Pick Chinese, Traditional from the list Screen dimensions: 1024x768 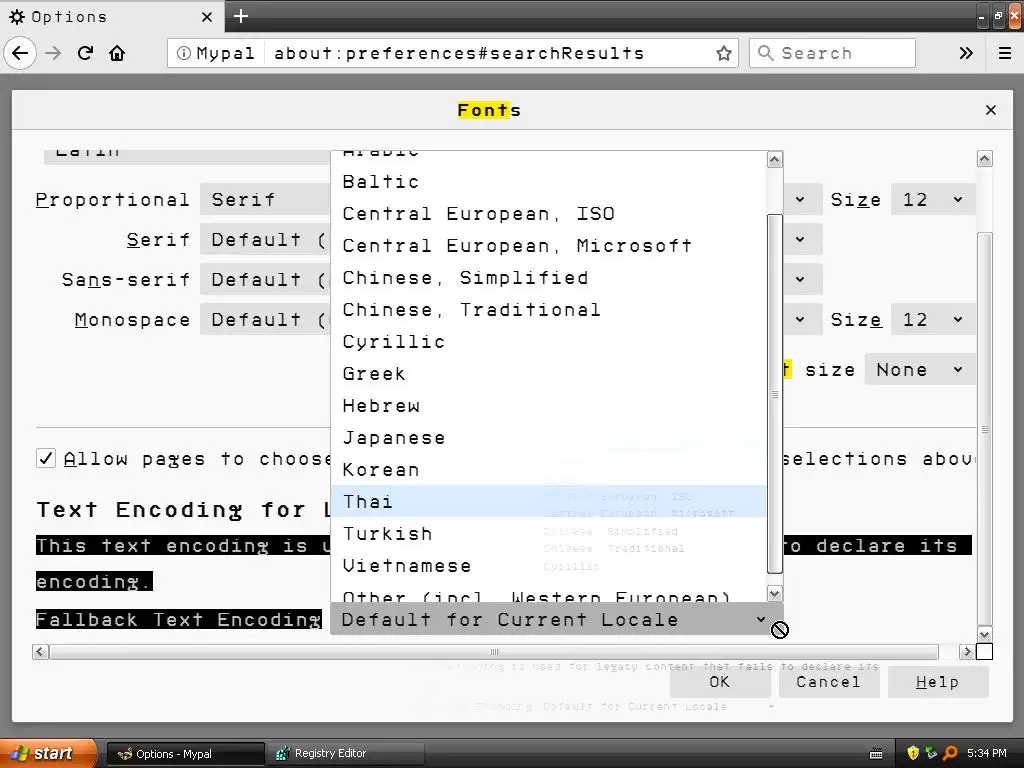[548, 310]
